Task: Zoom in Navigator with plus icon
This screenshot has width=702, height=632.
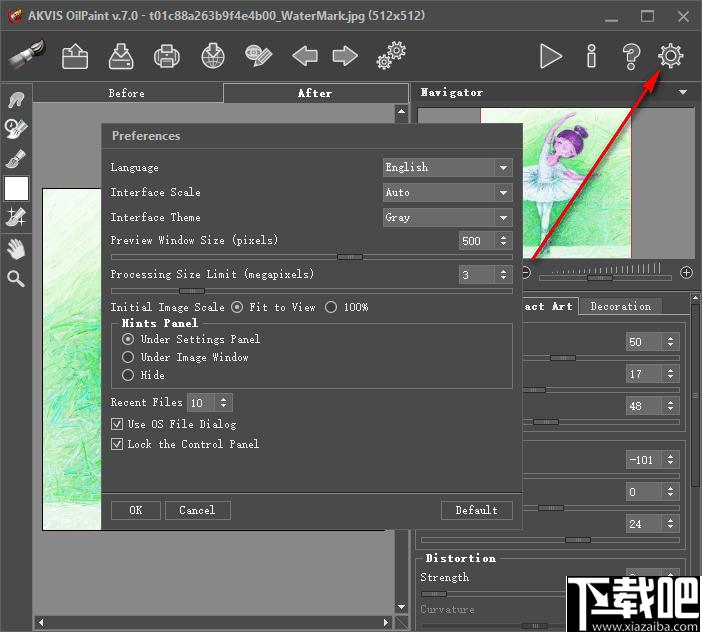Action: point(686,272)
